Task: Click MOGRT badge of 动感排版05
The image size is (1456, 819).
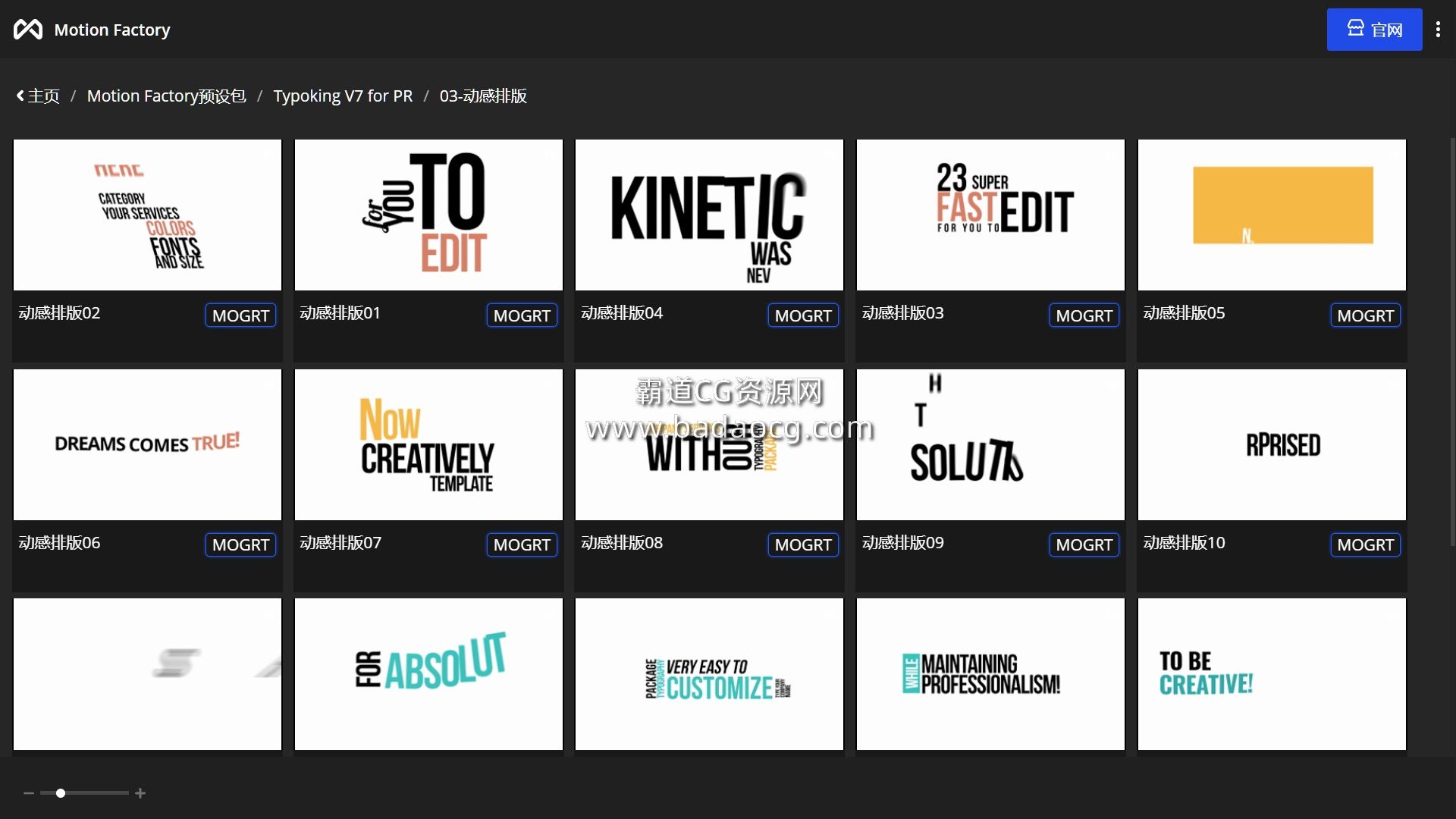Action: point(1365,315)
